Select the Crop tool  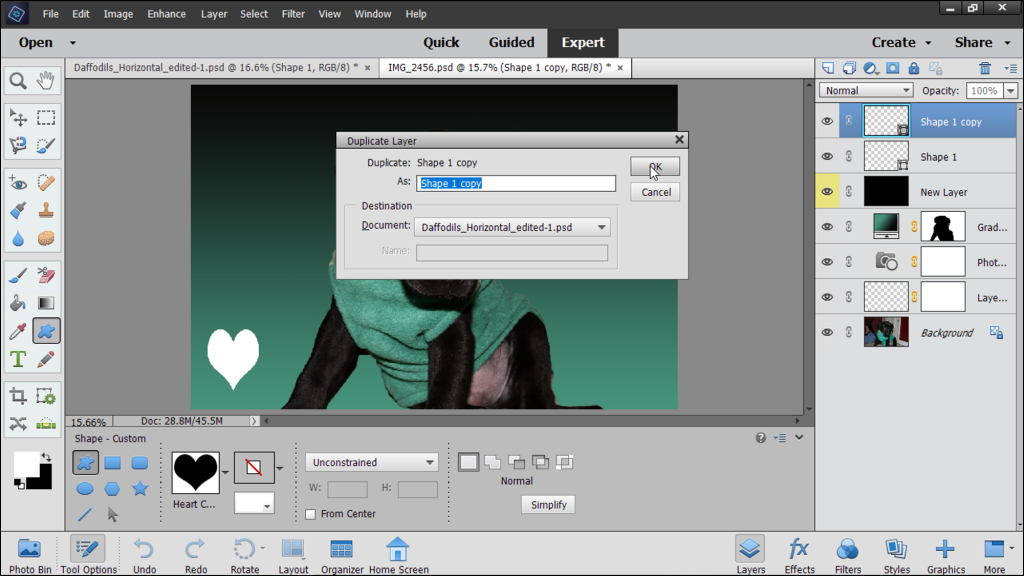(x=18, y=396)
